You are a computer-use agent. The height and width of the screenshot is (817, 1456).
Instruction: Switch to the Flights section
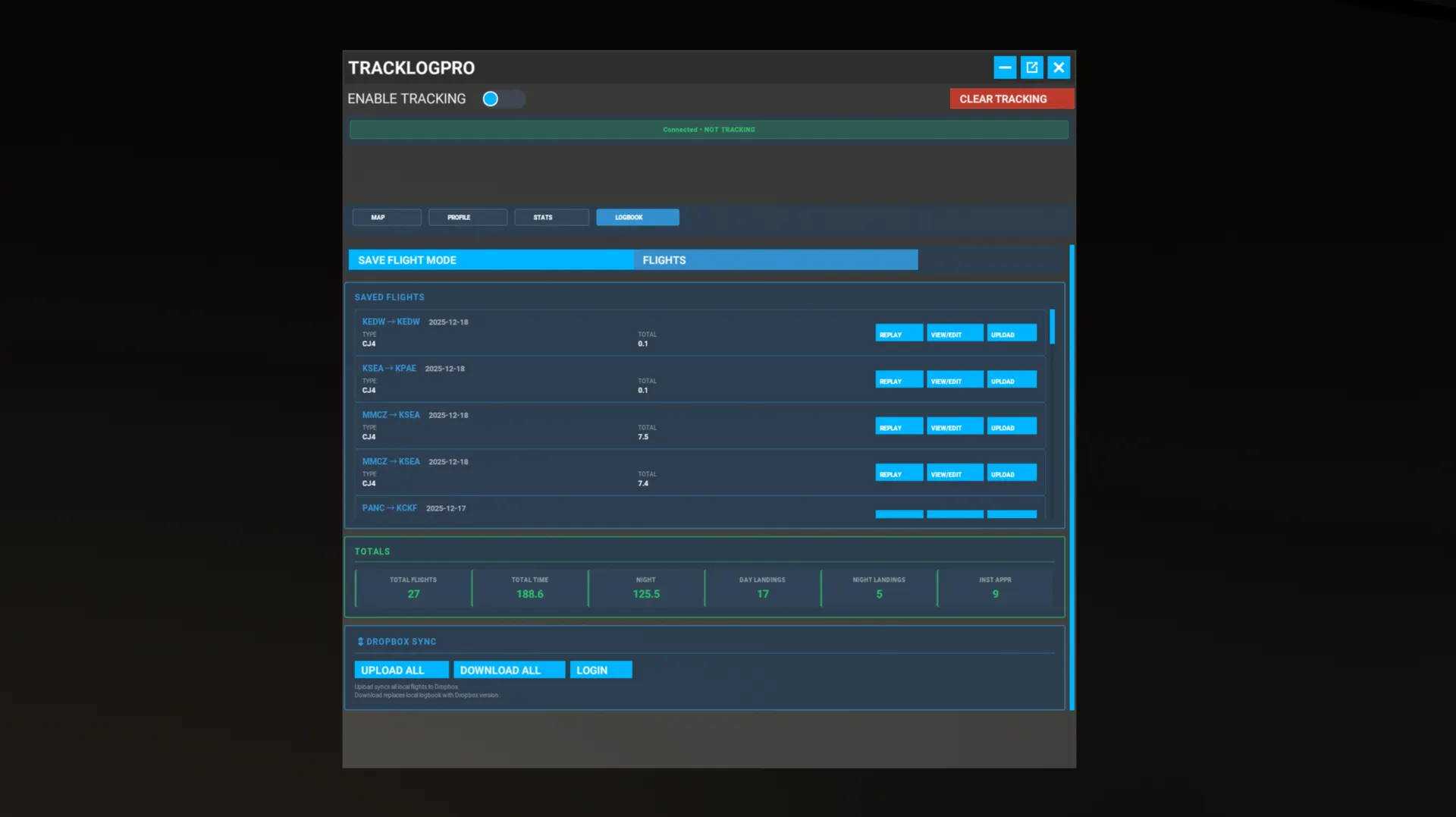[x=775, y=260]
